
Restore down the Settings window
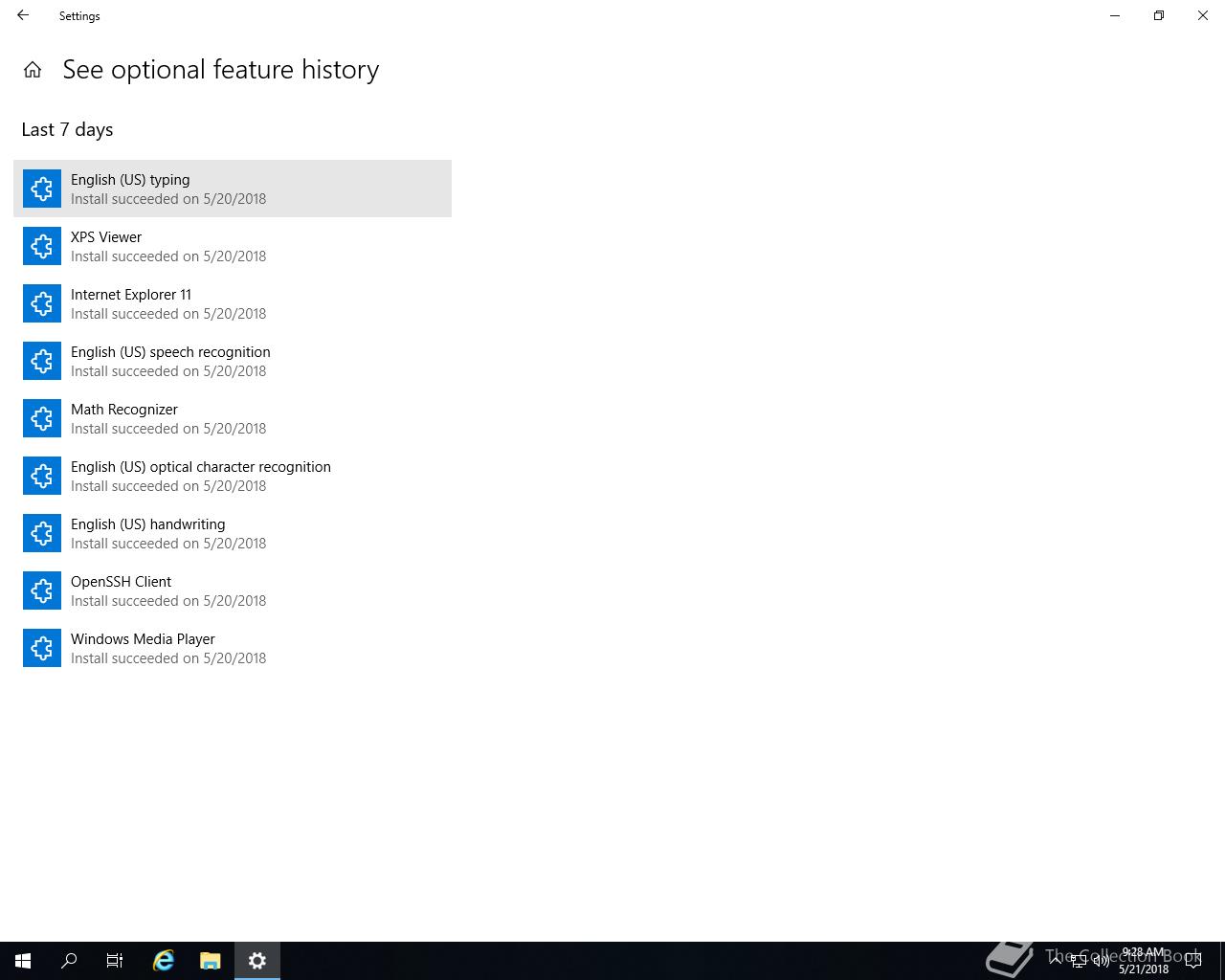(x=1159, y=15)
